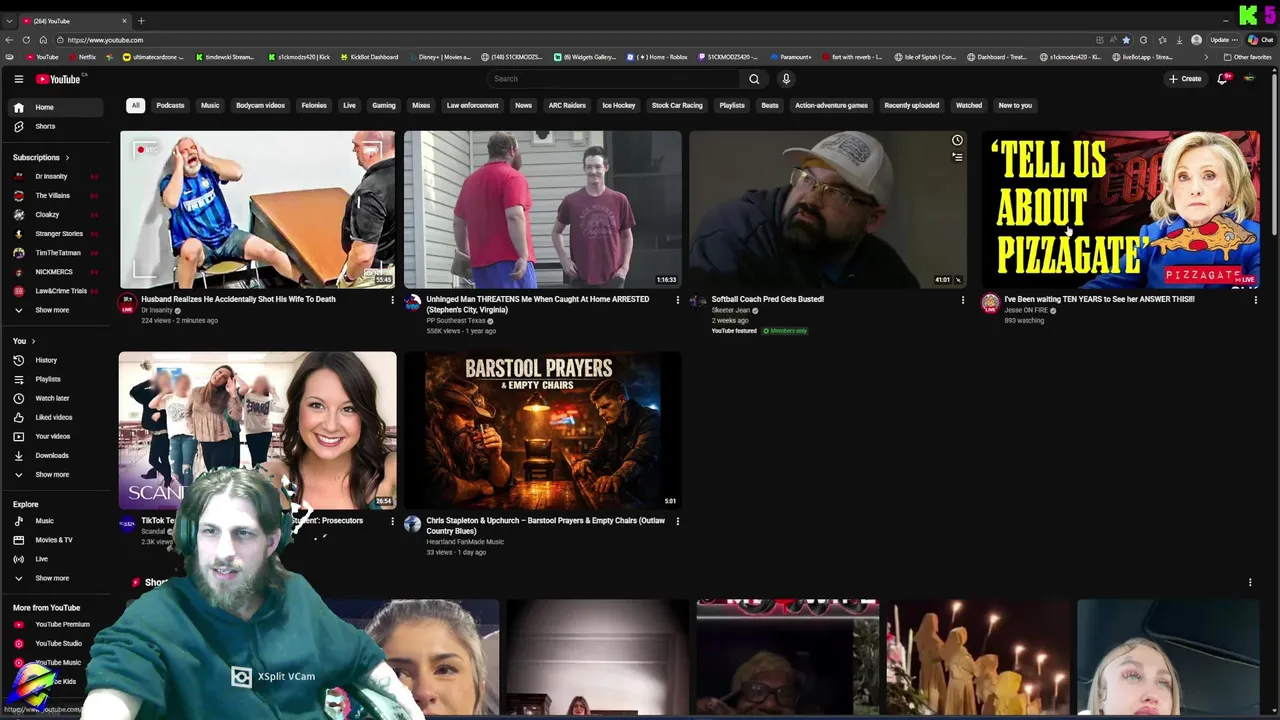
Task: Open options menu for Unhinged Man THREATENS video
Action: (677, 300)
